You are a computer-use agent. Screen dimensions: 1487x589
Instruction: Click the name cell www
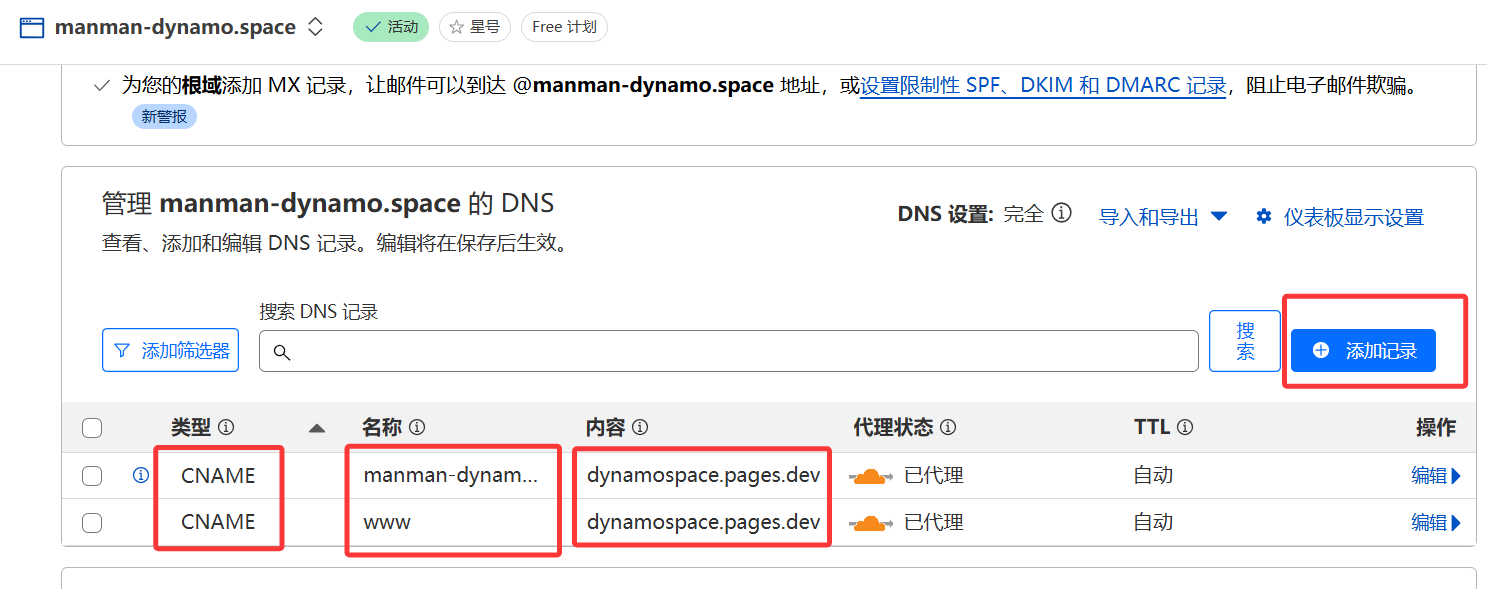387,522
